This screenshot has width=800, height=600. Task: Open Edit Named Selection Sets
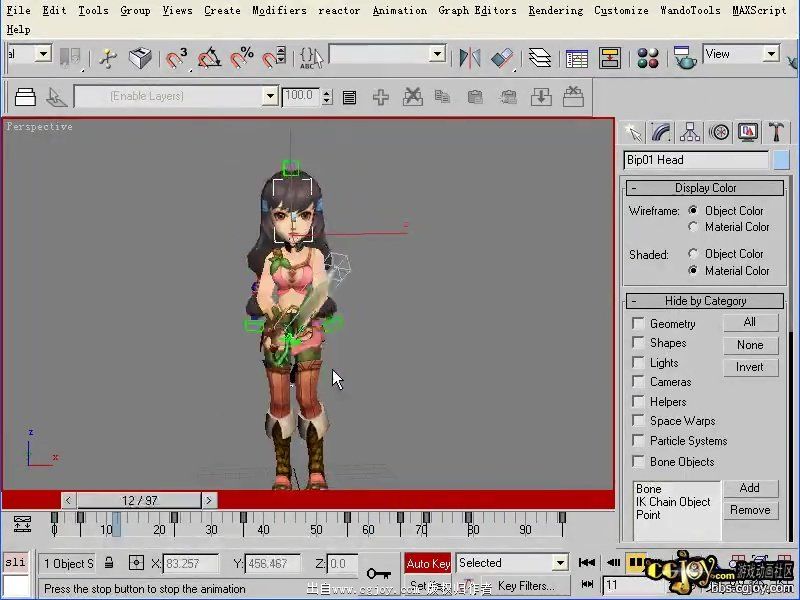point(311,58)
